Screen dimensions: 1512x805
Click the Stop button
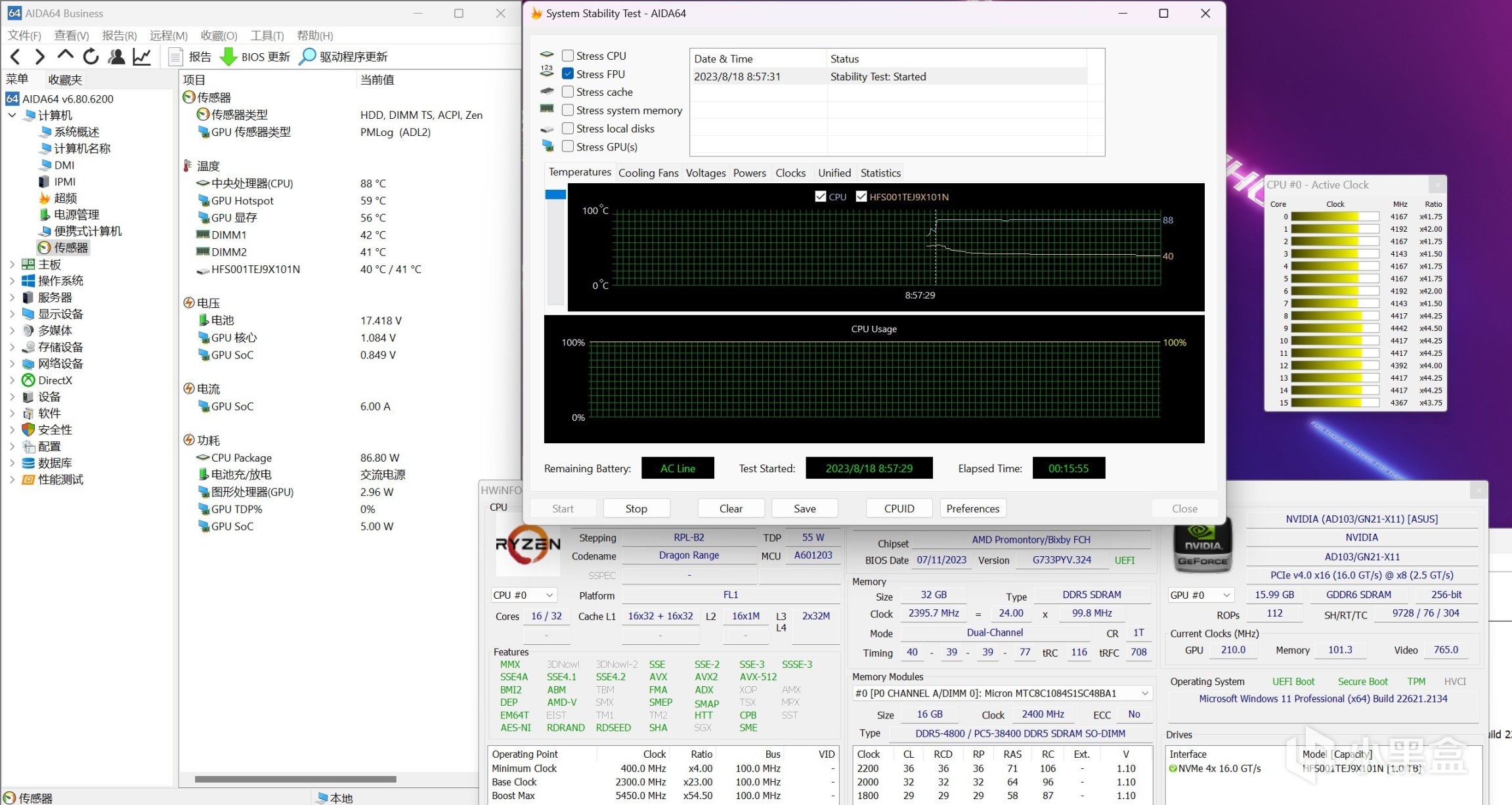tap(636, 509)
